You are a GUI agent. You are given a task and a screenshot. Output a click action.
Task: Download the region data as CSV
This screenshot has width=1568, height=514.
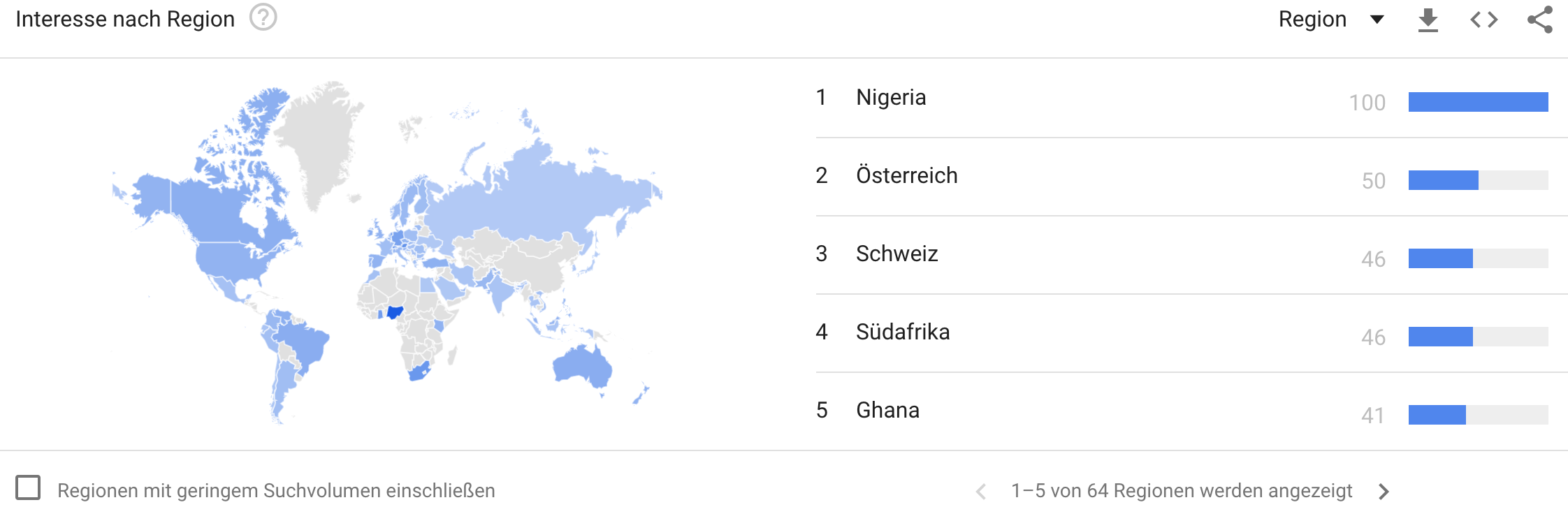pos(1428,20)
